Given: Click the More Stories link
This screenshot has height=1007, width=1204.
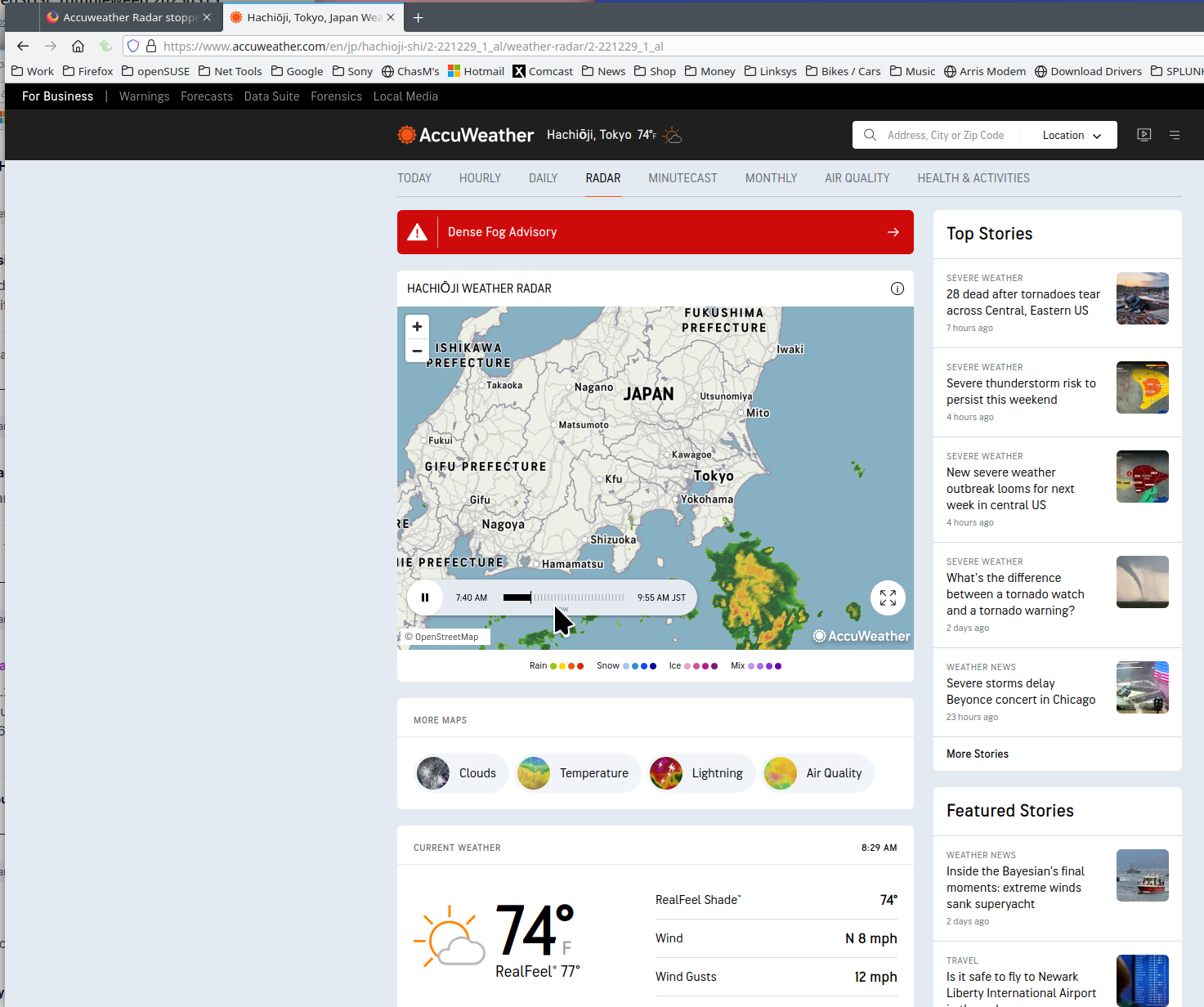Looking at the screenshot, I should coord(978,754).
